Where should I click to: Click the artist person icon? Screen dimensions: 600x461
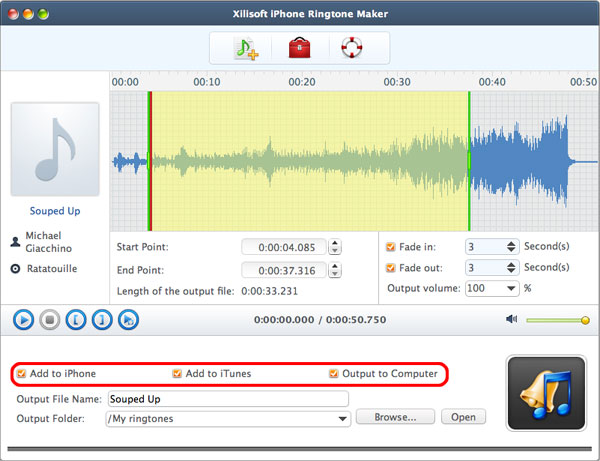pos(15,242)
